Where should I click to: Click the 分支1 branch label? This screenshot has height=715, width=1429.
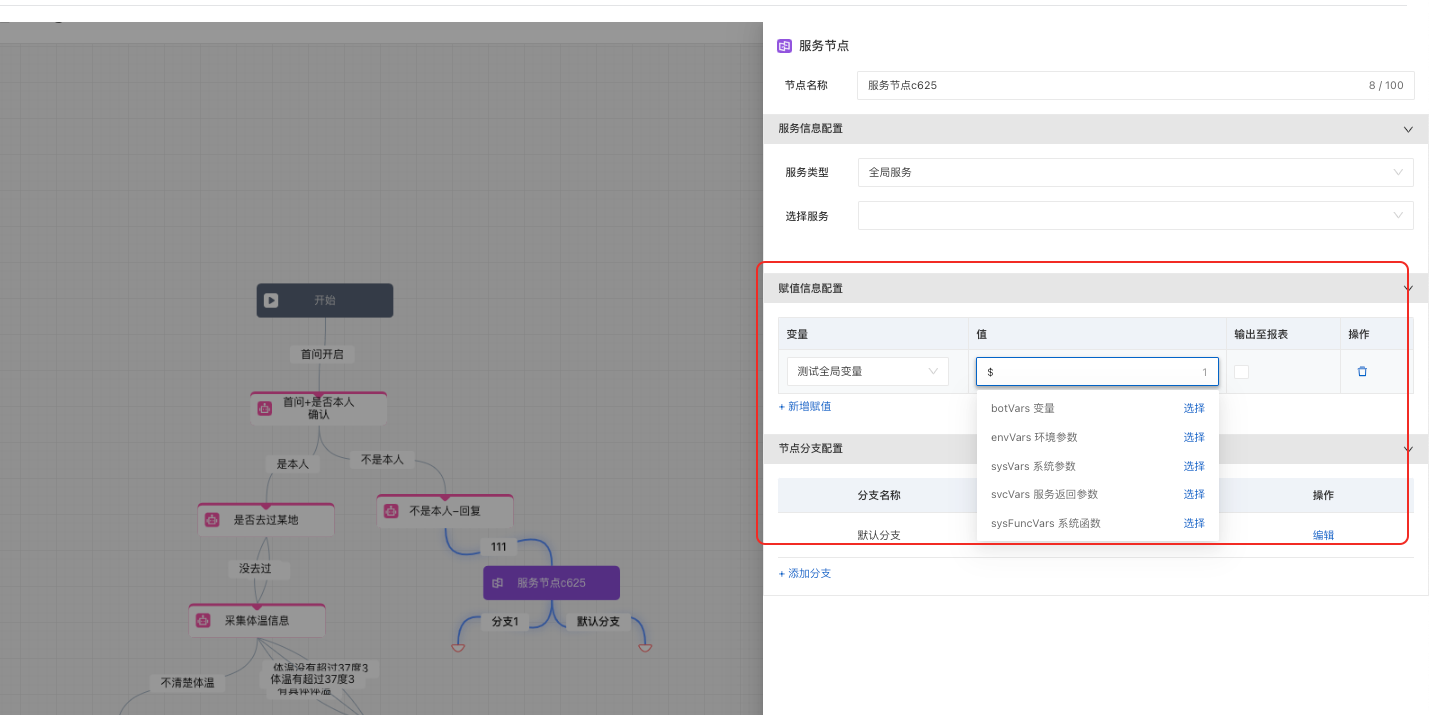(x=505, y=621)
